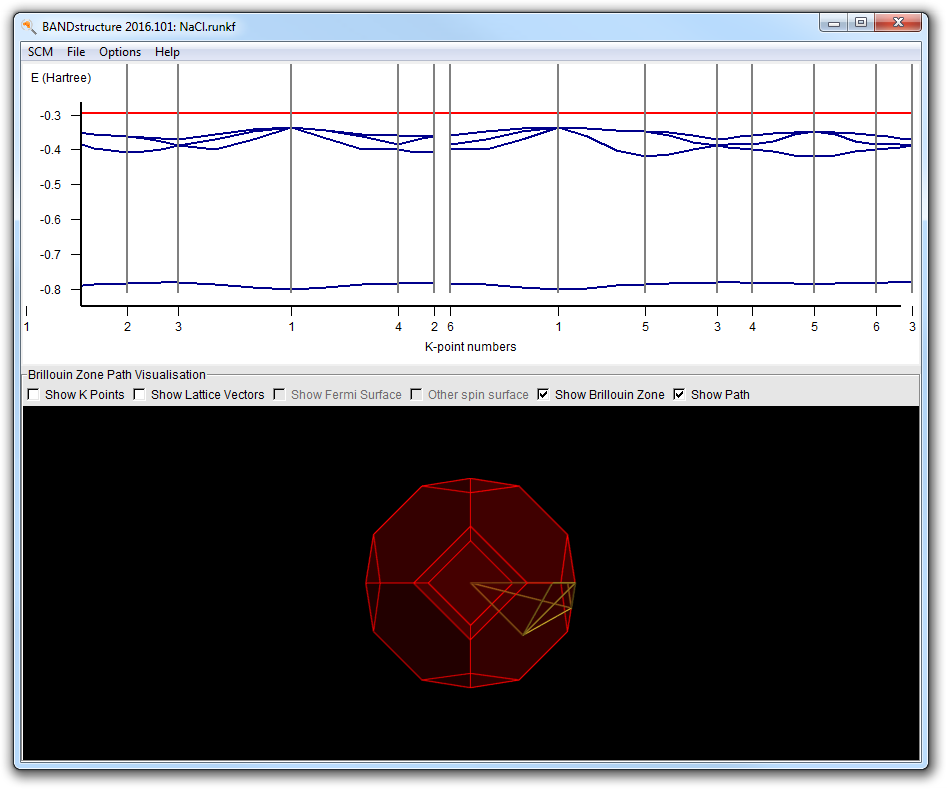Click the lowest band curve near -0.8
The image size is (947, 789).
click(x=496, y=285)
